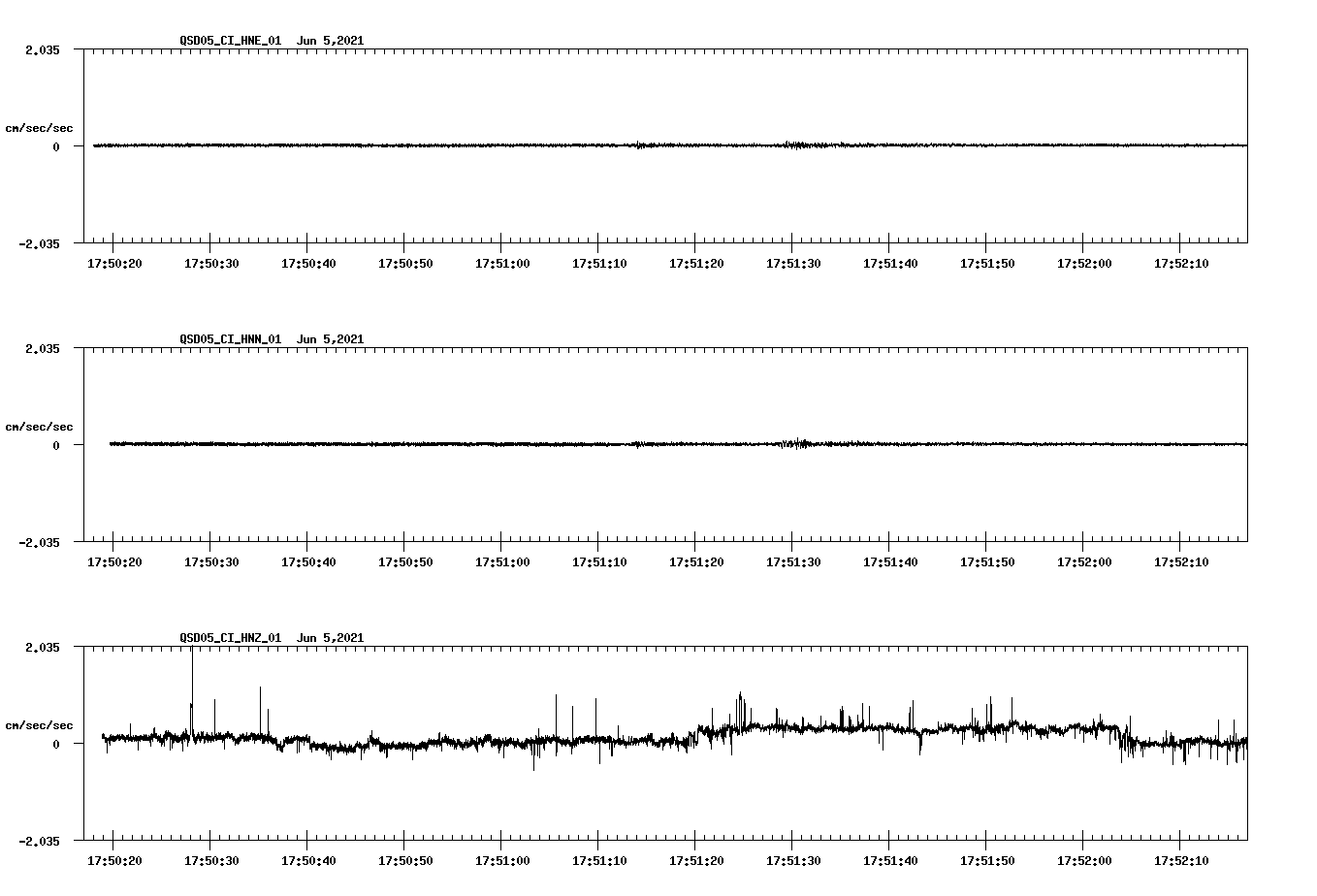
Task: Click the HNN trace burst near 17:51:30
Action: pos(795,444)
